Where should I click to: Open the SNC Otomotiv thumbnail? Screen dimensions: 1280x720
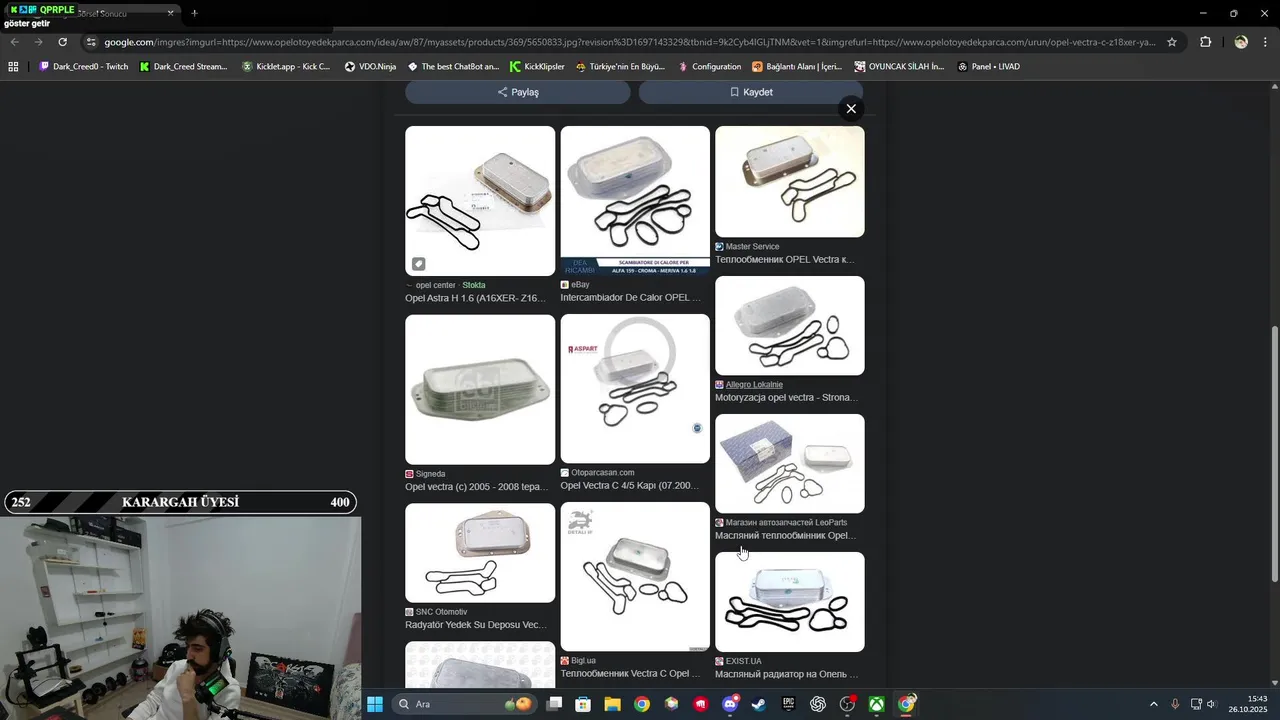coord(480,553)
